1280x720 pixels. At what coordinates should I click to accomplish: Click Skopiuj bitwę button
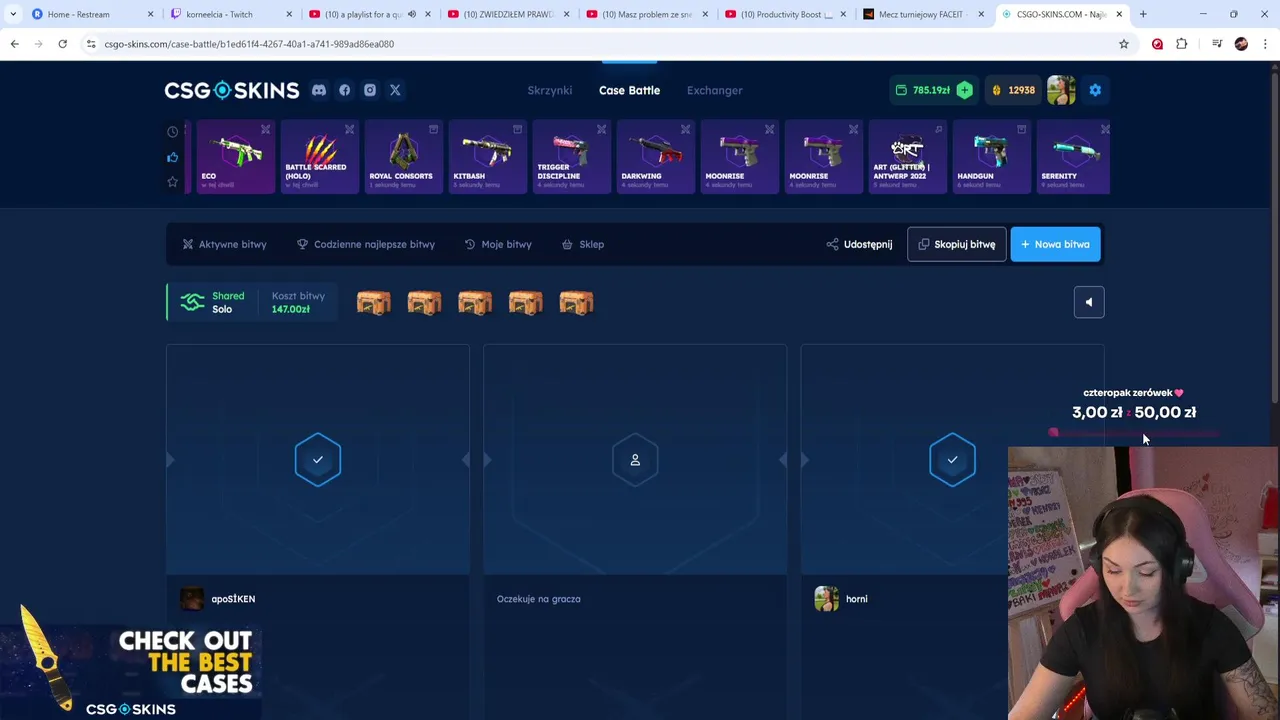(956, 244)
